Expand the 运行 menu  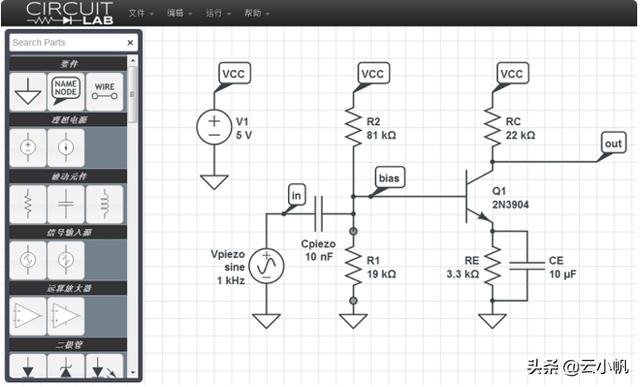click(x=218, y=13)
